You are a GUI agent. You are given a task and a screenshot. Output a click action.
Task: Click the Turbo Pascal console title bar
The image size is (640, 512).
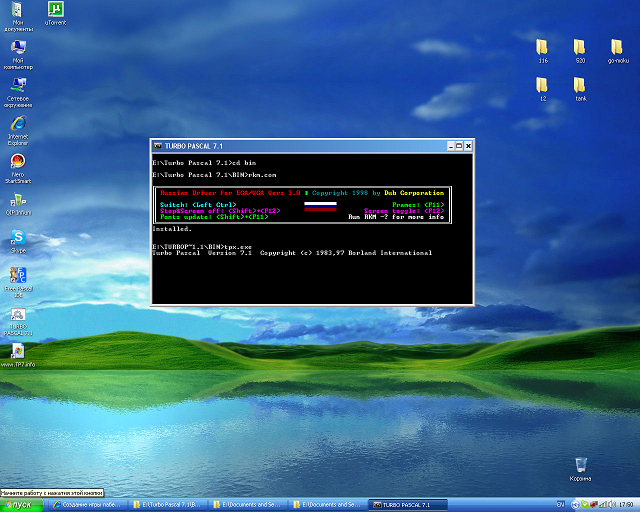300,146
